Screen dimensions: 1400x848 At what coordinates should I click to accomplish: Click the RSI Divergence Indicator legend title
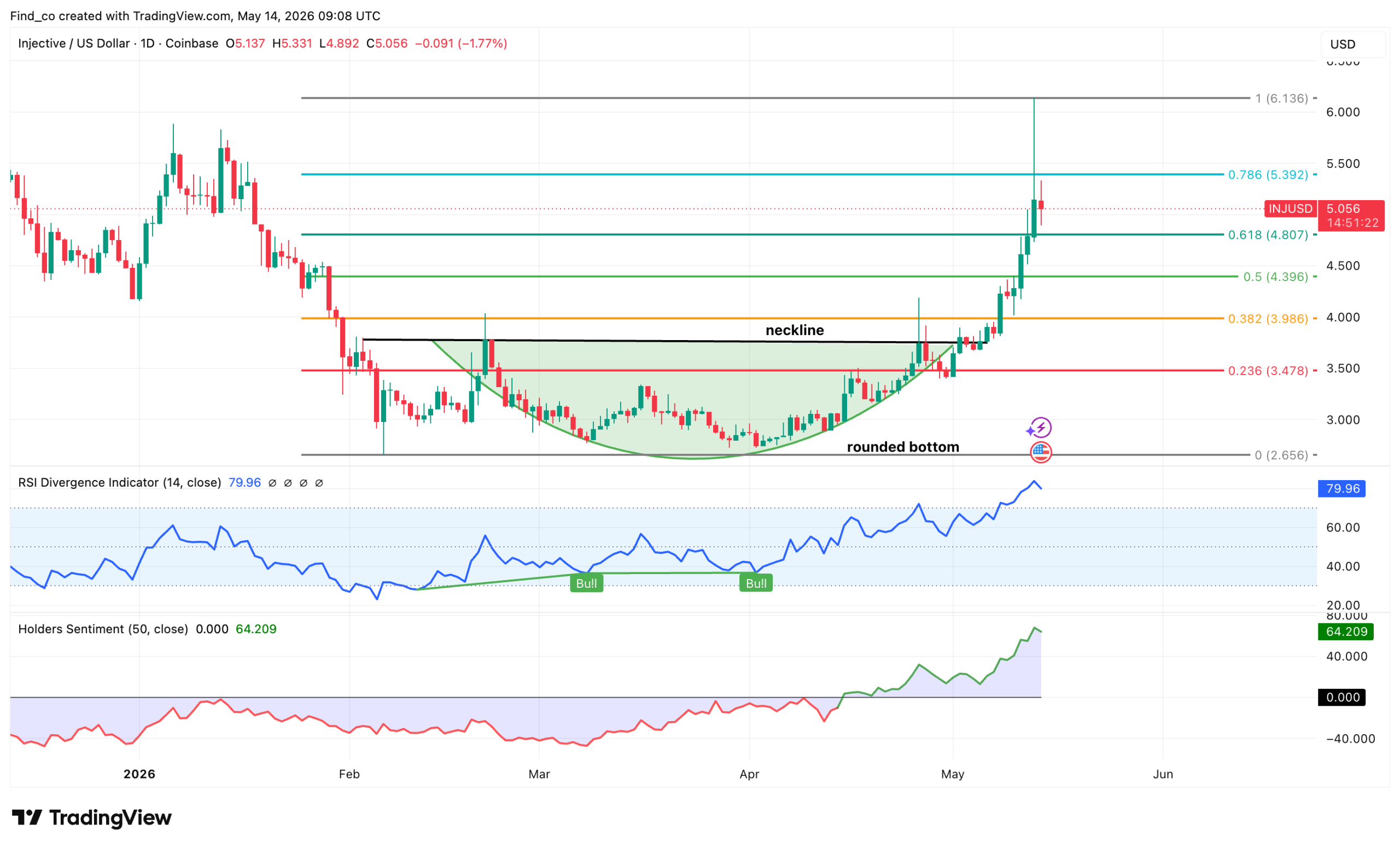pos(119,482)
